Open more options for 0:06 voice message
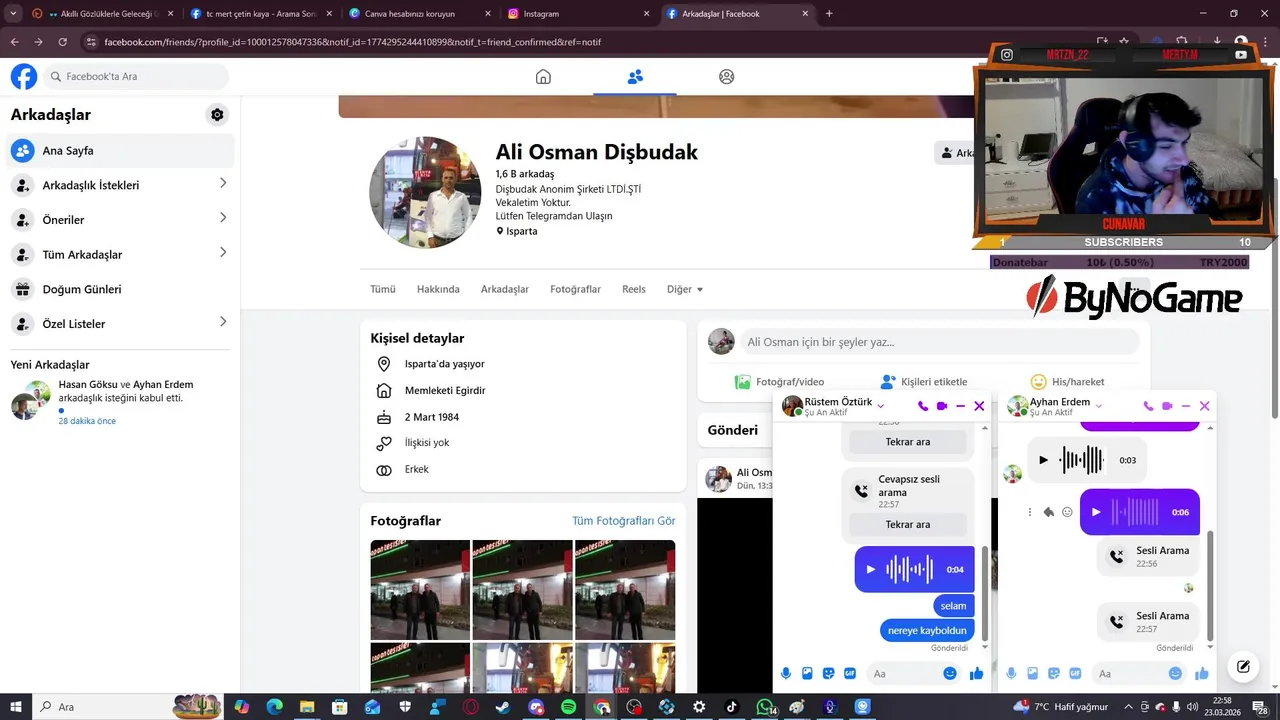The image size is (1280, 720). [x=1029, y=512]
